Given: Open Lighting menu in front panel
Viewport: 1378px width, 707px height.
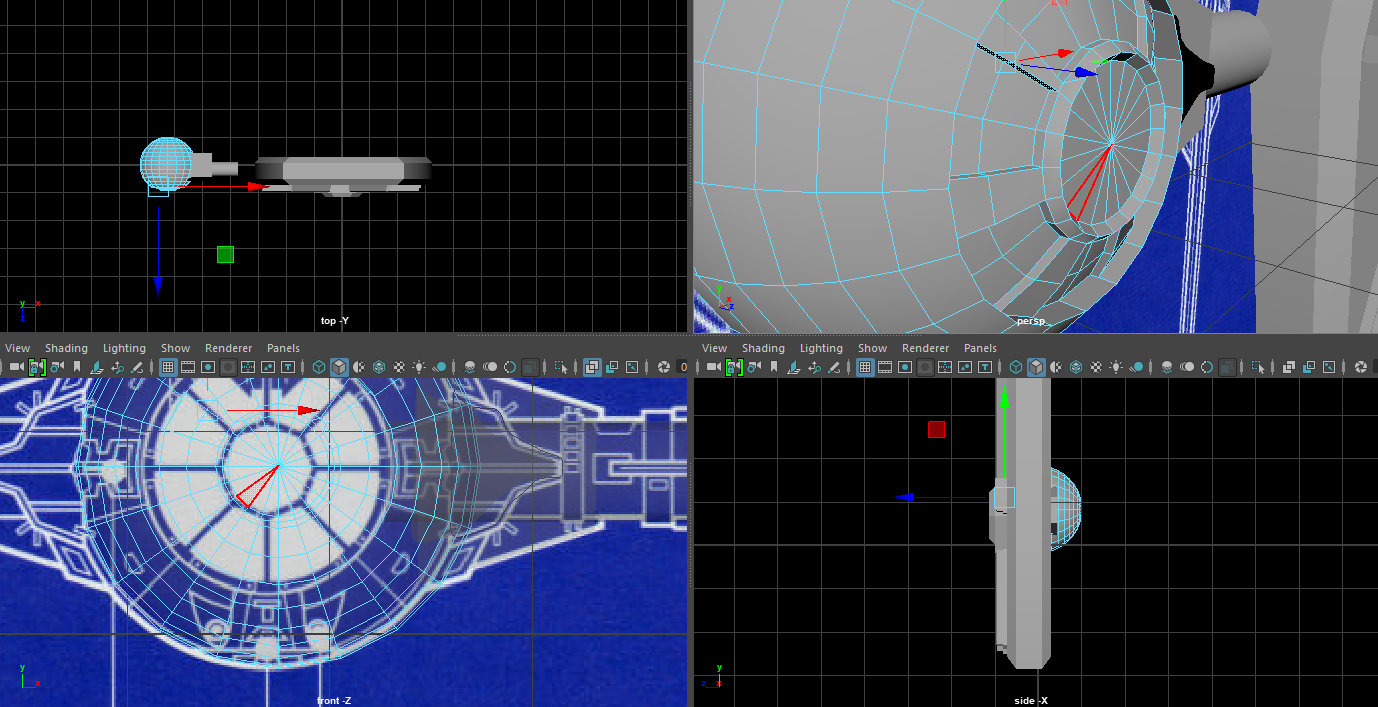Looking at the screenshot, I should [124, 348].
